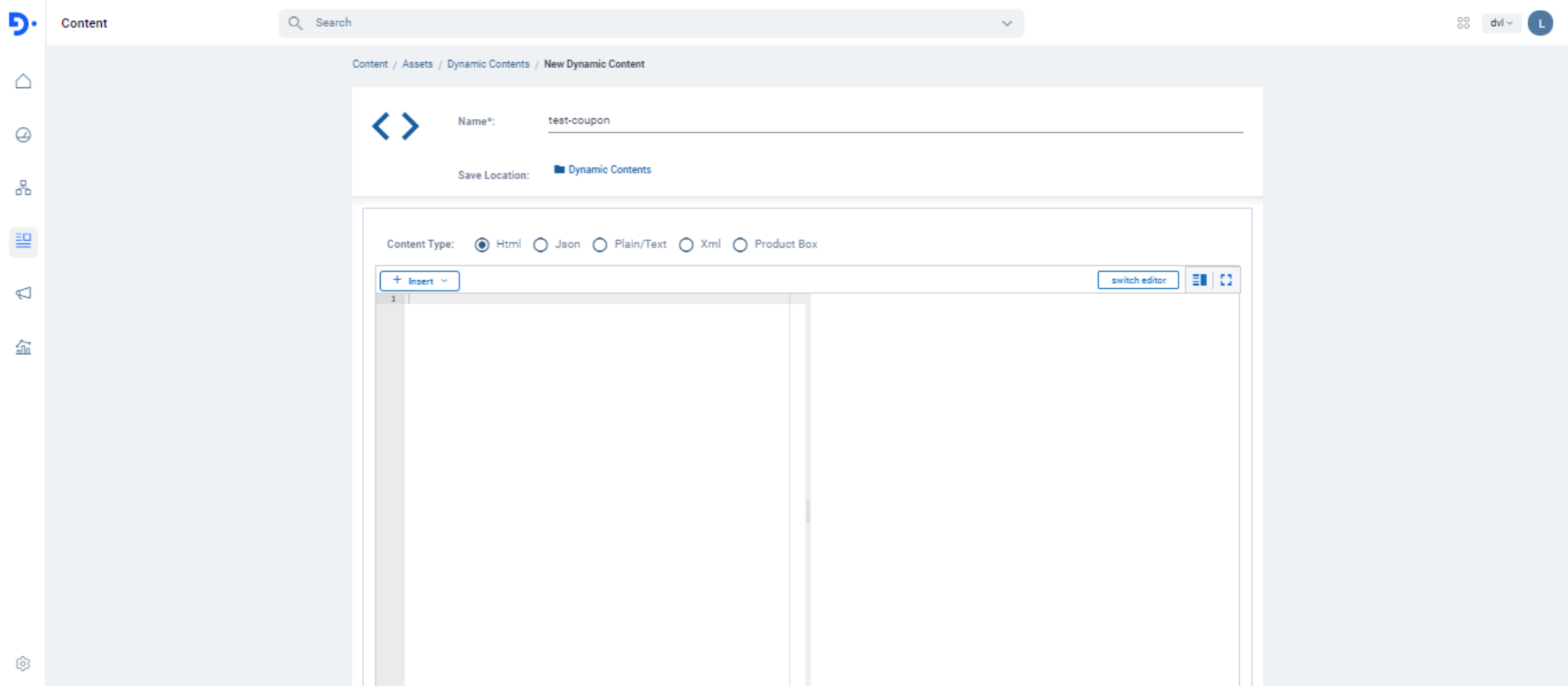The image size is (1568, 686).
Task: Click the apps grid icon in header
Action: click(1463, 23)
